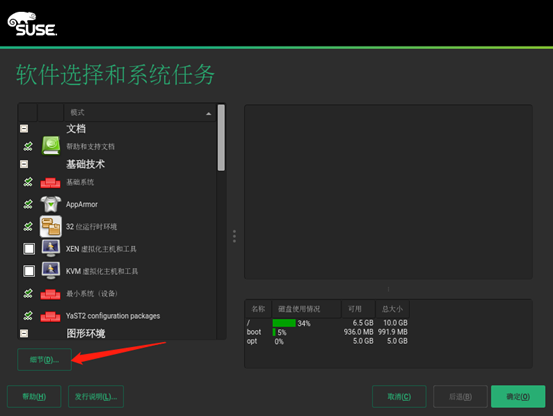Select the AppArmor pattern row
553x416 pixels.
pos(117,204)
